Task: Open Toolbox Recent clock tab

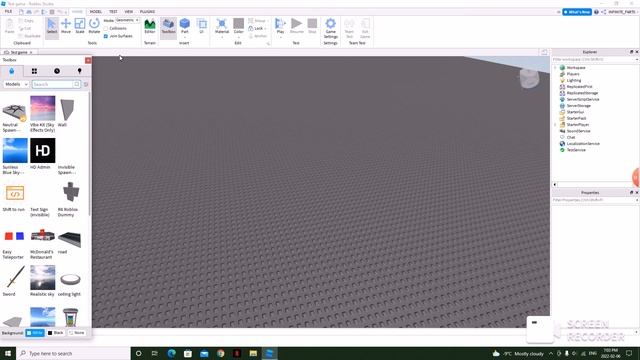Action: coord(57,71)
